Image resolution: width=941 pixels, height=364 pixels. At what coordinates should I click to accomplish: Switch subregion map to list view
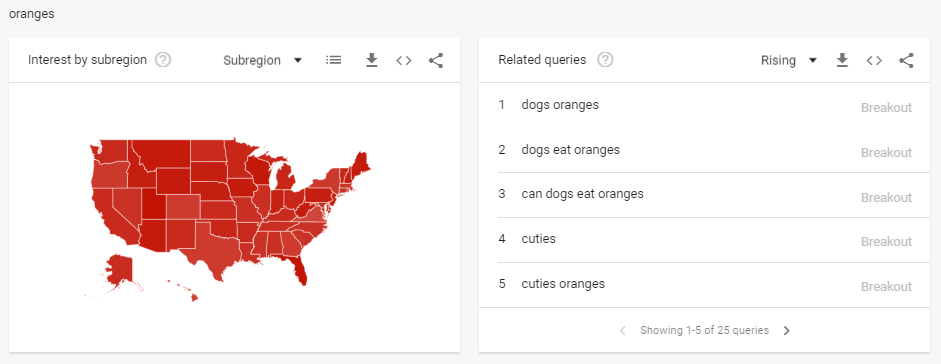click(334, 60)
